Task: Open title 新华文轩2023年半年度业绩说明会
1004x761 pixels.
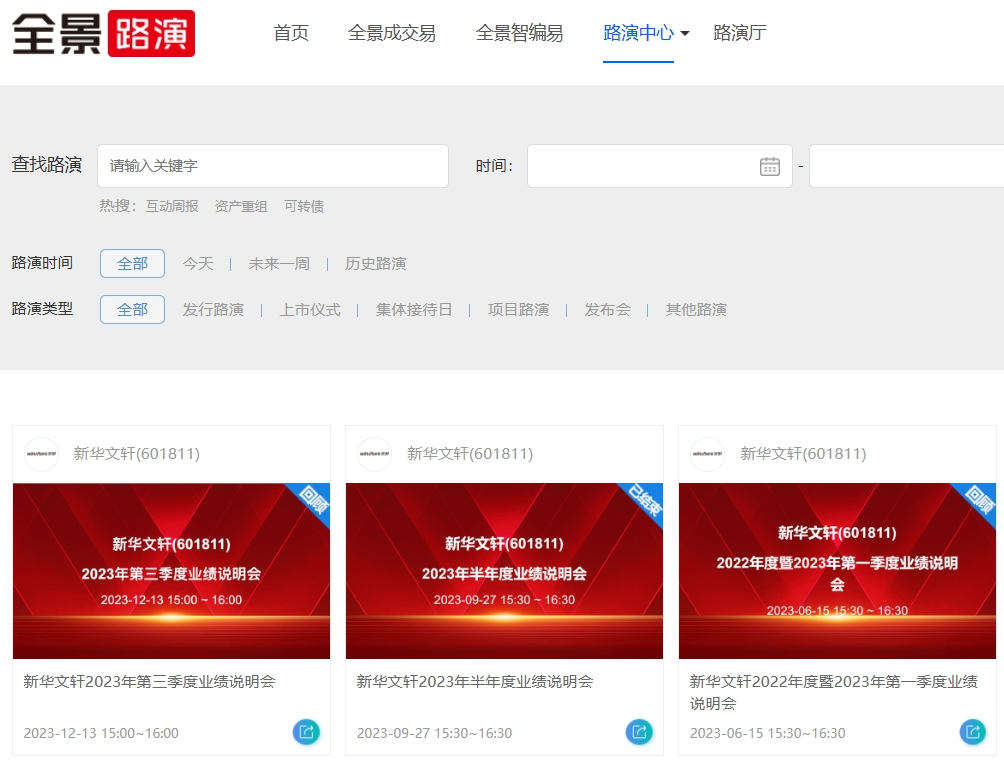Action: 474,682
